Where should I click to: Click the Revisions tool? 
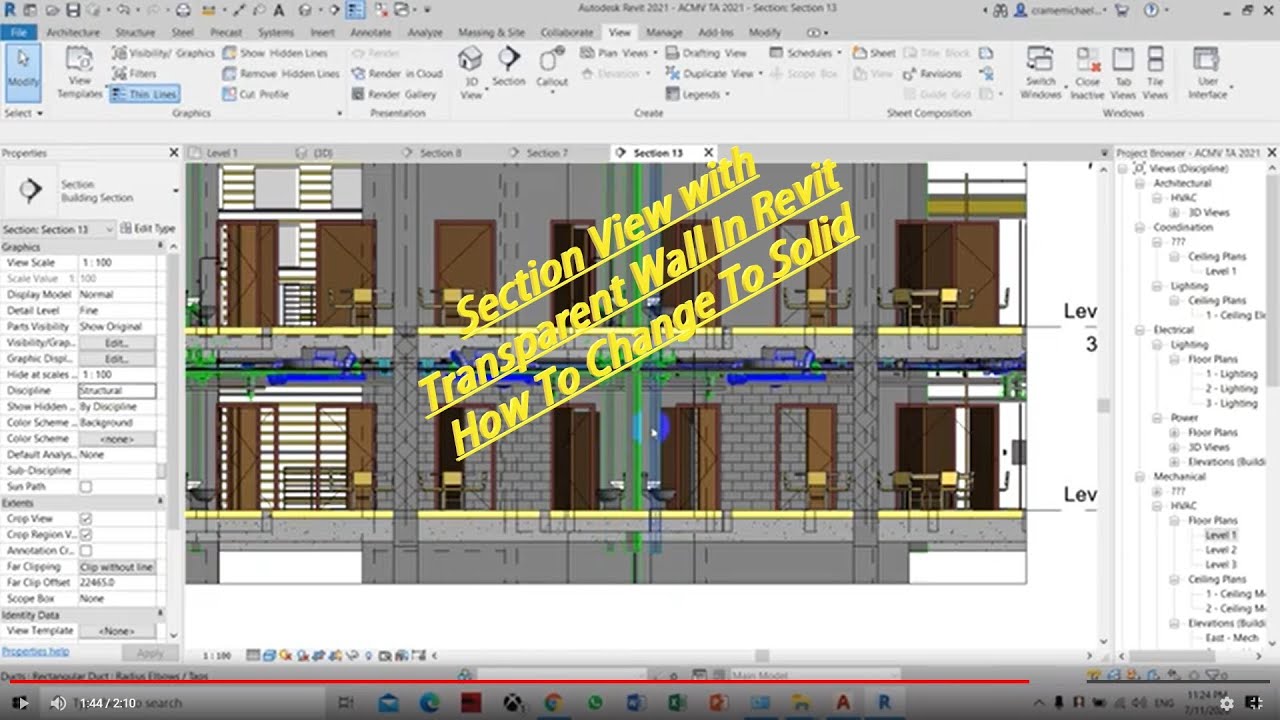931,74
